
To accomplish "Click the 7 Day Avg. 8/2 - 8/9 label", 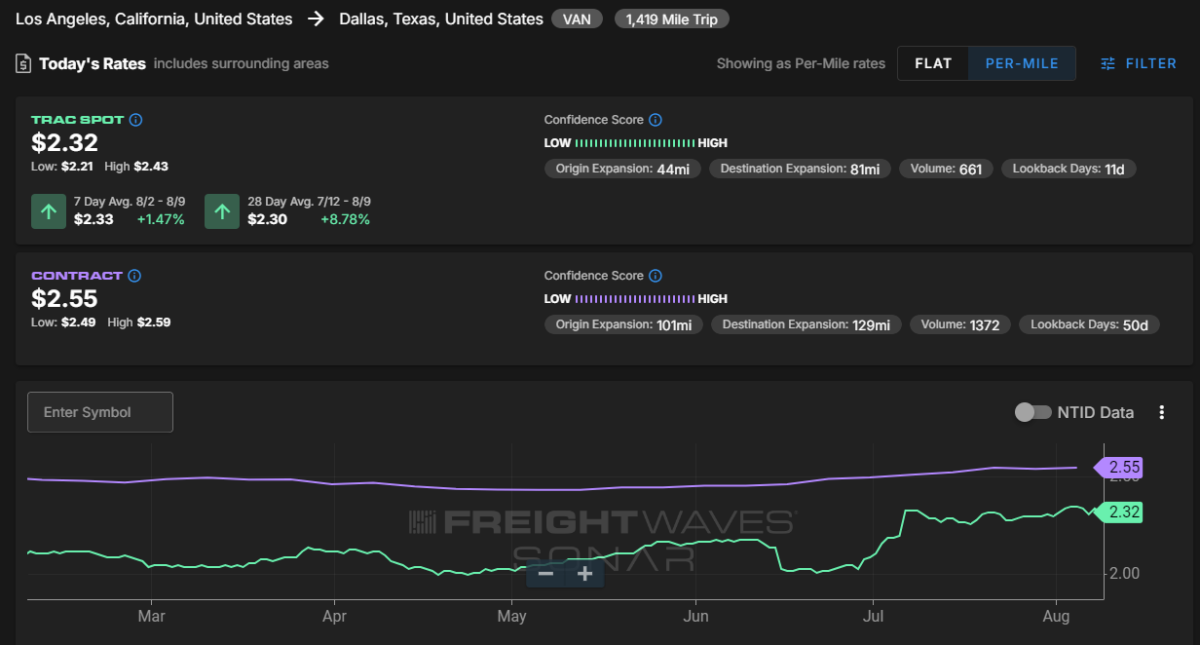I will [129, 201].
